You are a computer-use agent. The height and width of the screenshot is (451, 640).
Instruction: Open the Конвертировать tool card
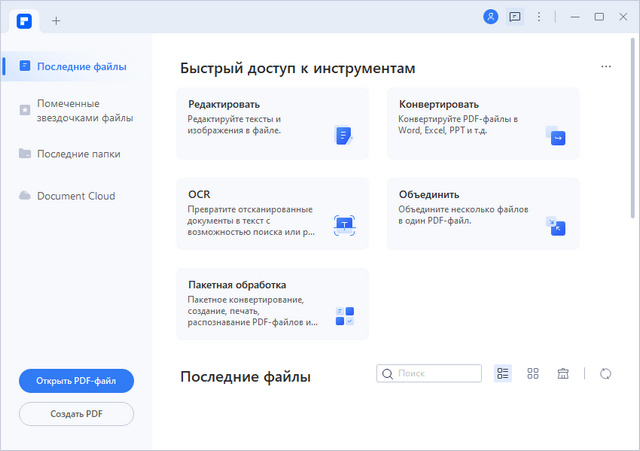[482, 123]
